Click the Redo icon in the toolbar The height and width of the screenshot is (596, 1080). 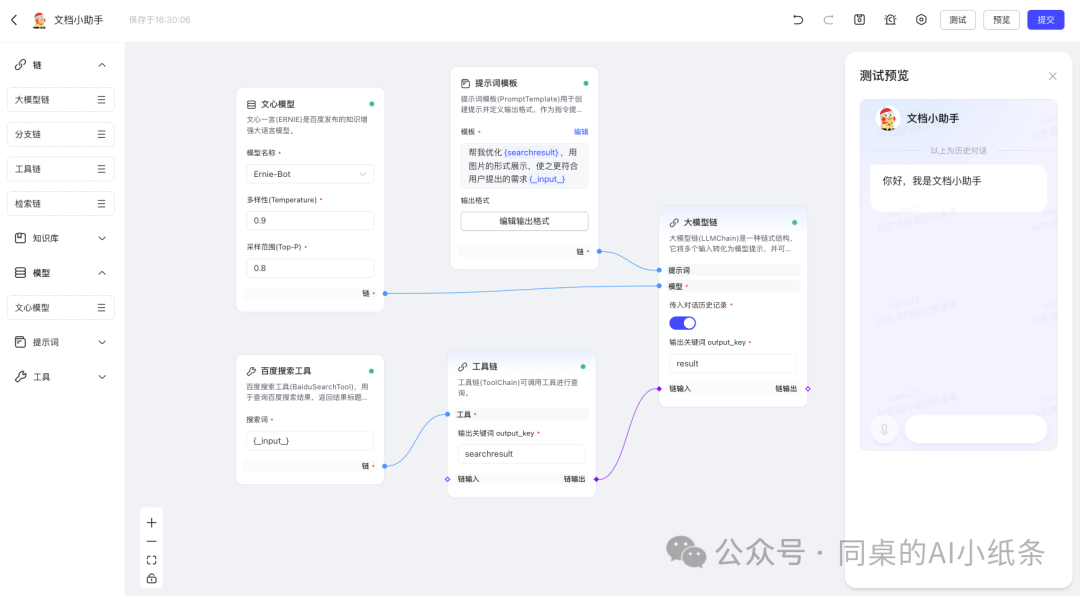[x=829, y=19]
